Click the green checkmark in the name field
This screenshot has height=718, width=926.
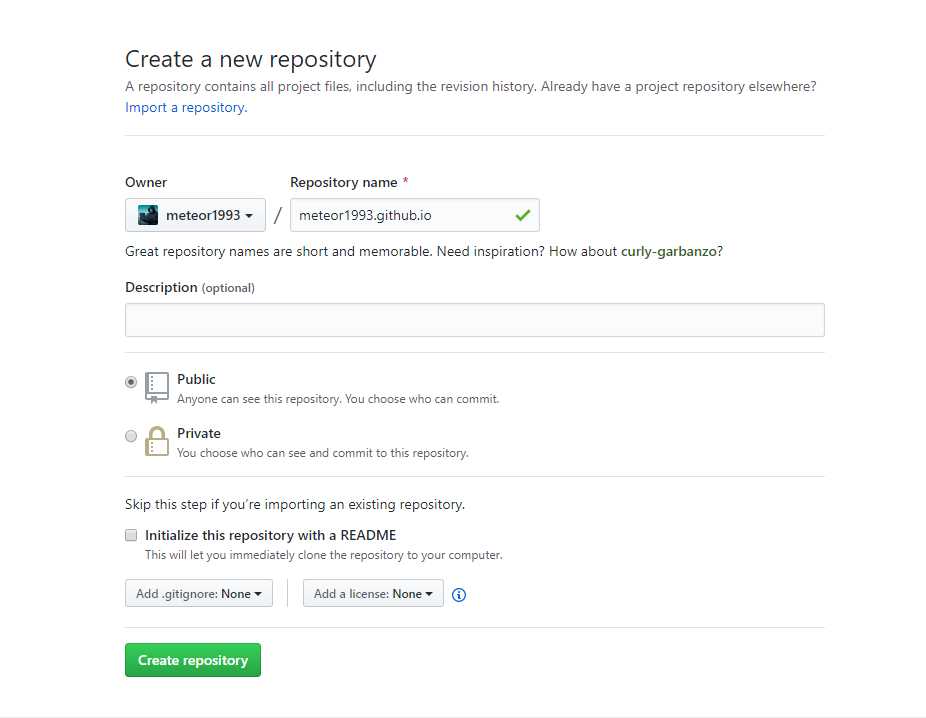click(522, 215)
